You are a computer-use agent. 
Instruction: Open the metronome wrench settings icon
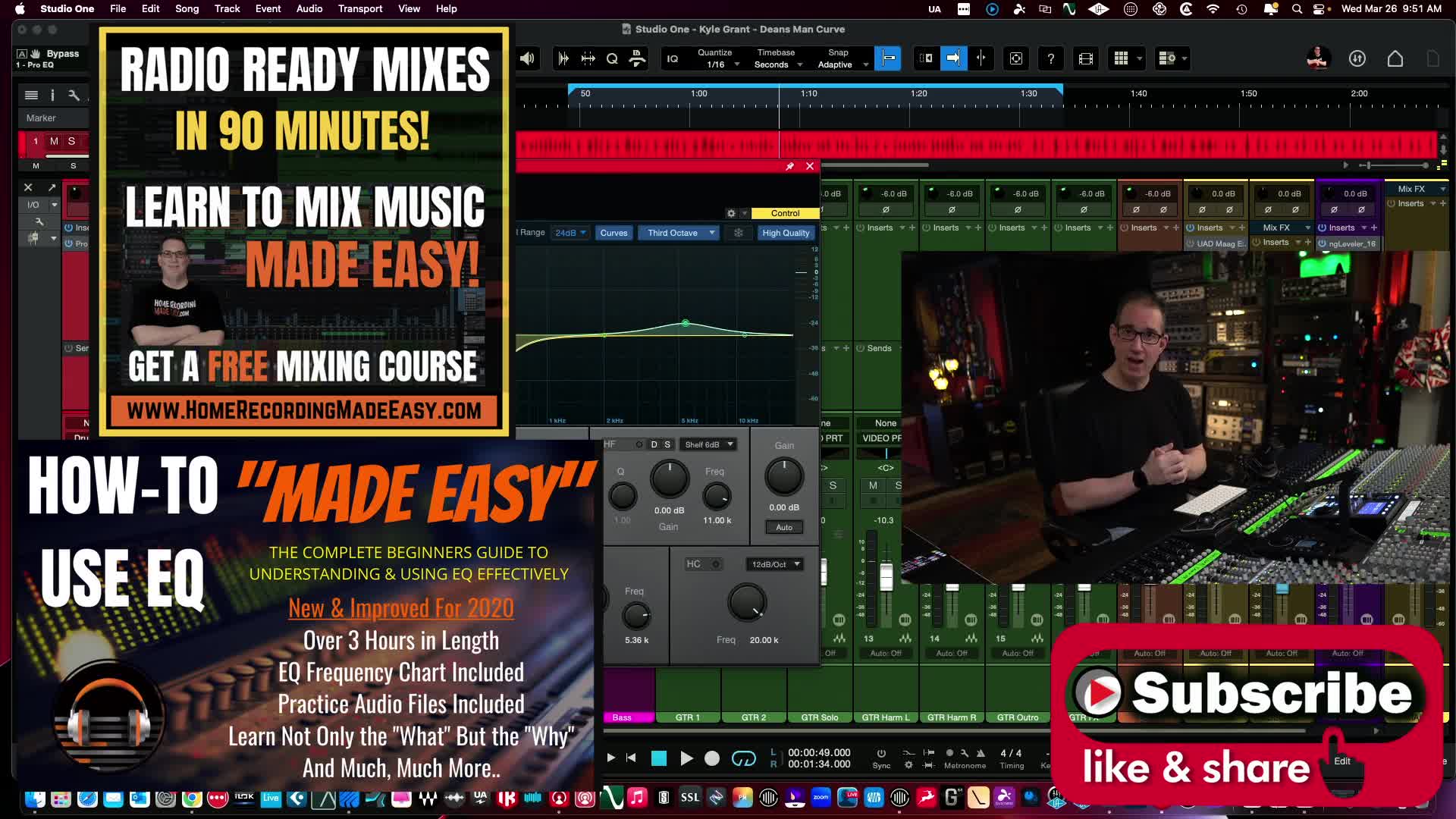click(x=965, y=753)
